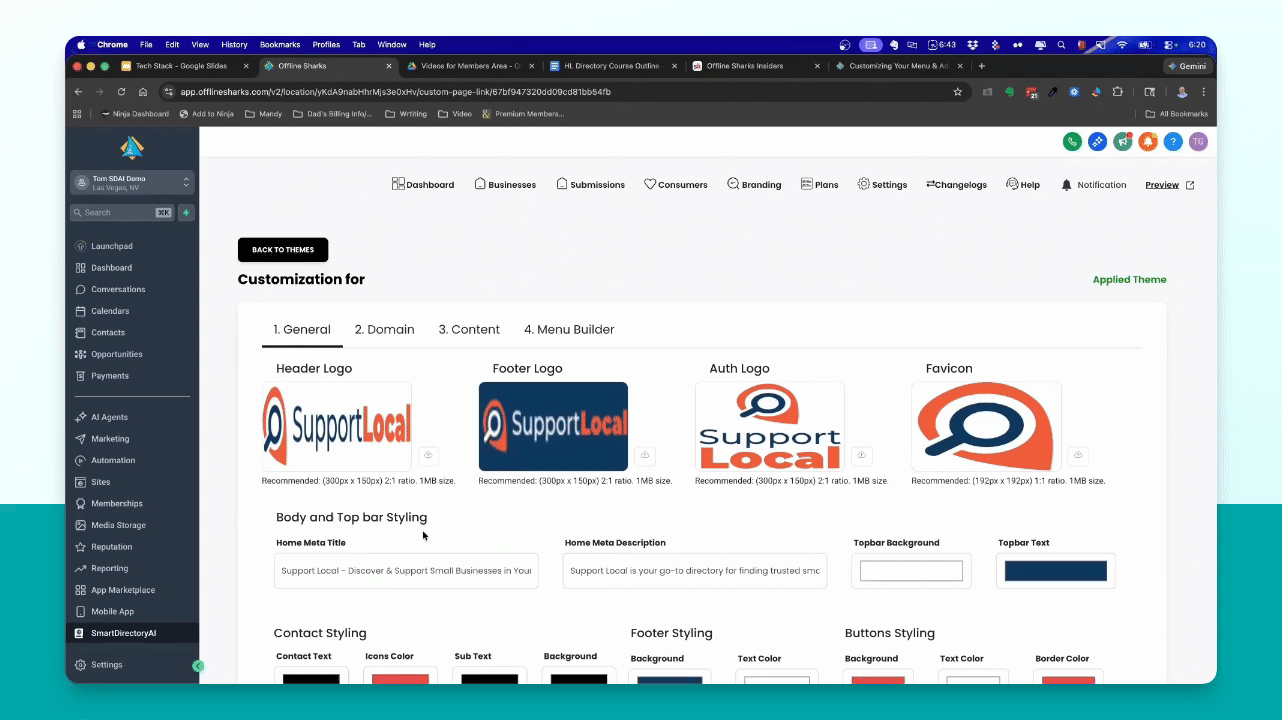
Task: Open Plans in the top navigation
Action: (x=819, y=185)
